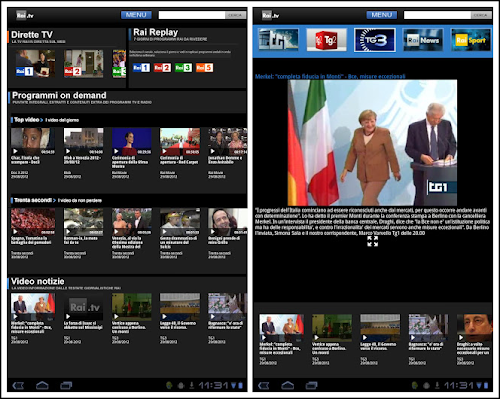The image size is (500, 399).
Task: Play the Vertice Berlino video in right bottom strip
Action: point(332,328)
